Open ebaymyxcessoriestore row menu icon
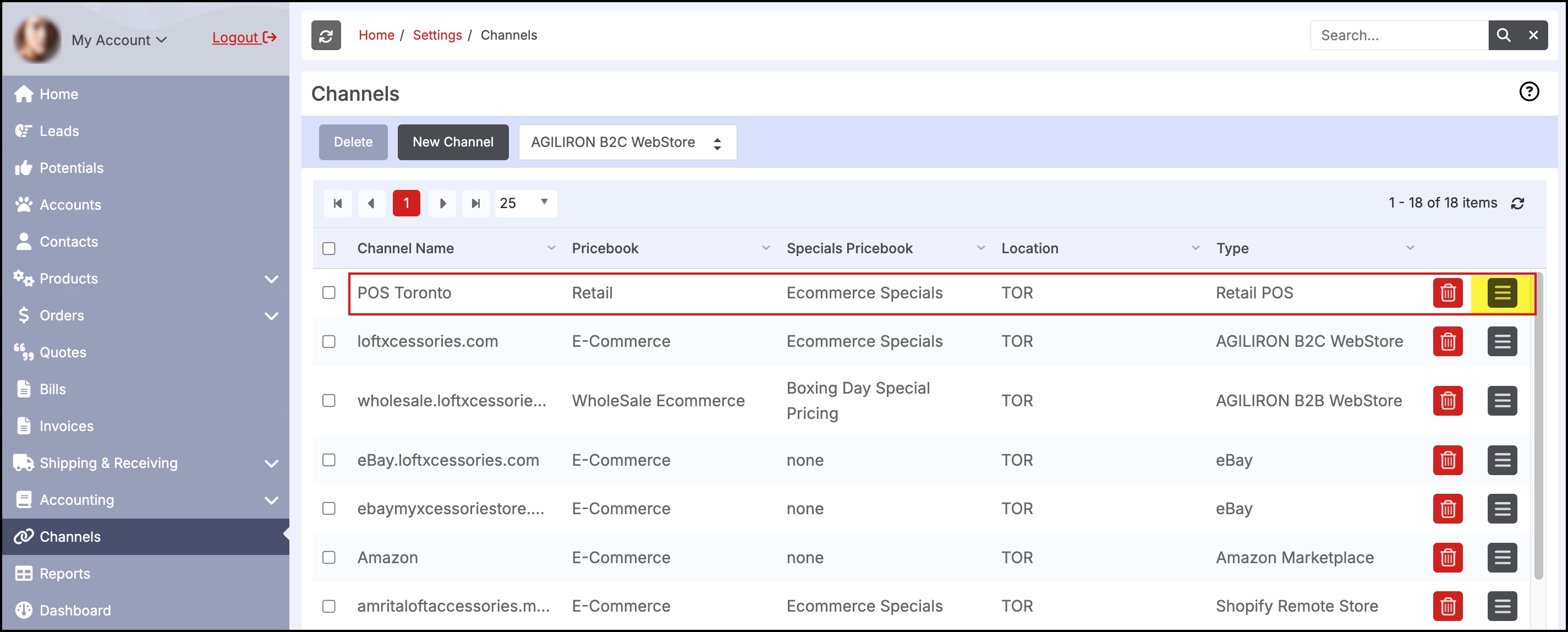The width and height of the screenshot is (1568, 632). point(1501,508)
